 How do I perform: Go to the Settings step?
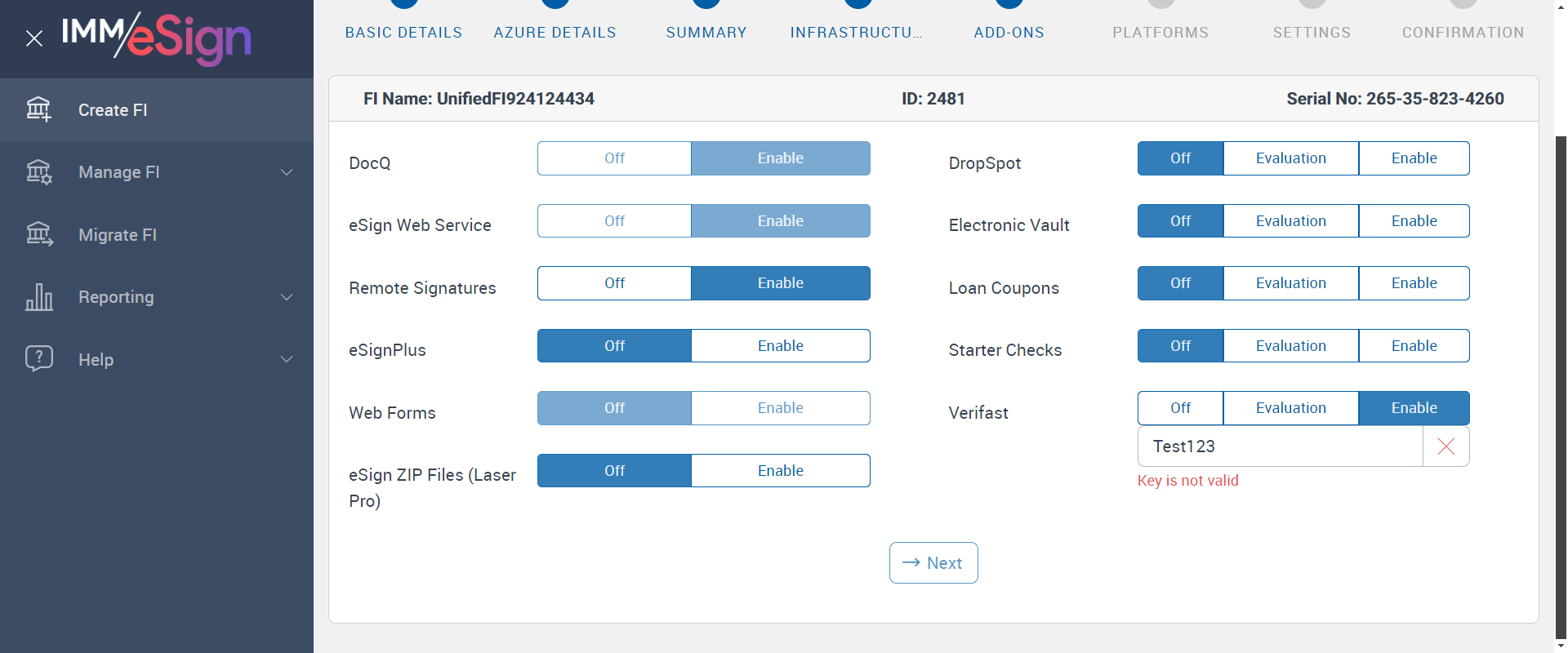[x=1312, y=33]
